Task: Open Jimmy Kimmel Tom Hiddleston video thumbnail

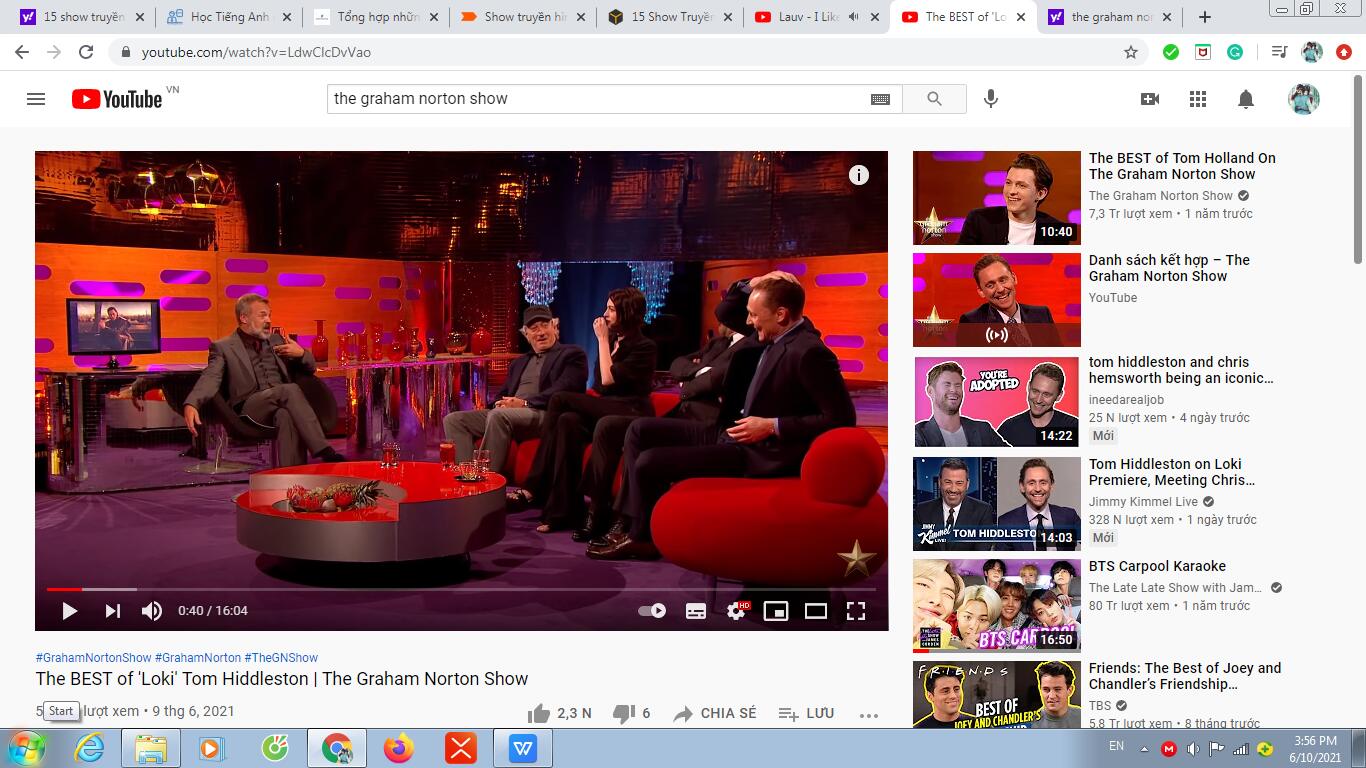Action: click(997, 504)
